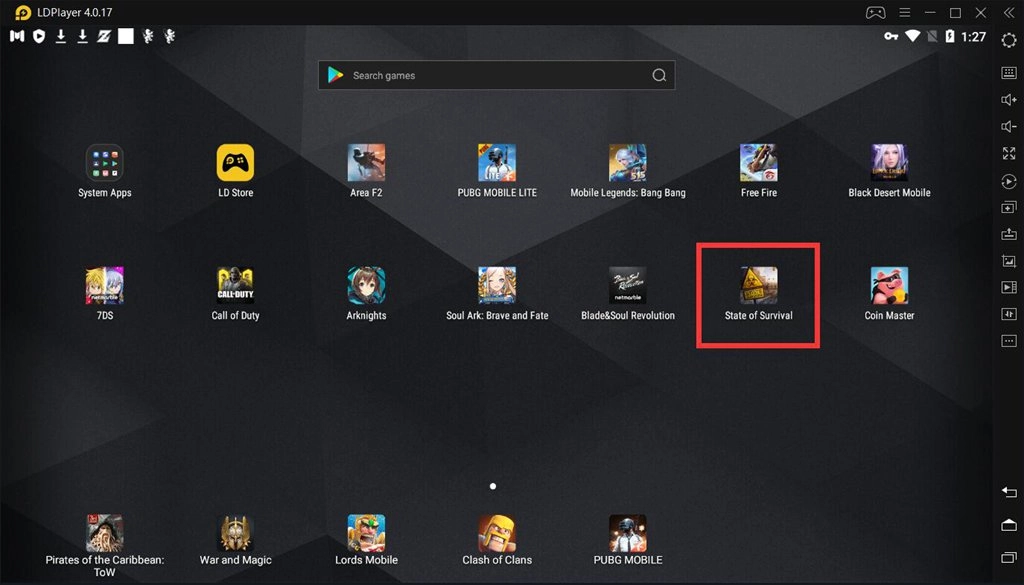Take a screenshot with sidebar icon
Screen dimensions: 1024x585
click(1009, 261)
